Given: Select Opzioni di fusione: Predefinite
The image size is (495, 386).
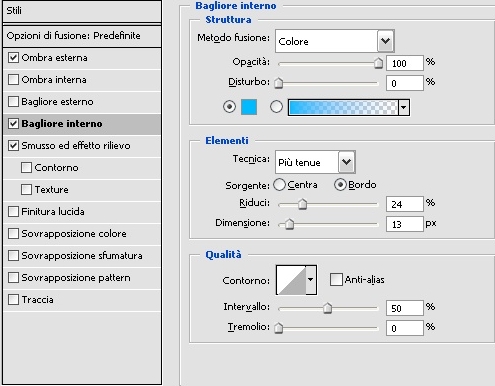Looking at the screenshot, I should click(x=82, y=36).
